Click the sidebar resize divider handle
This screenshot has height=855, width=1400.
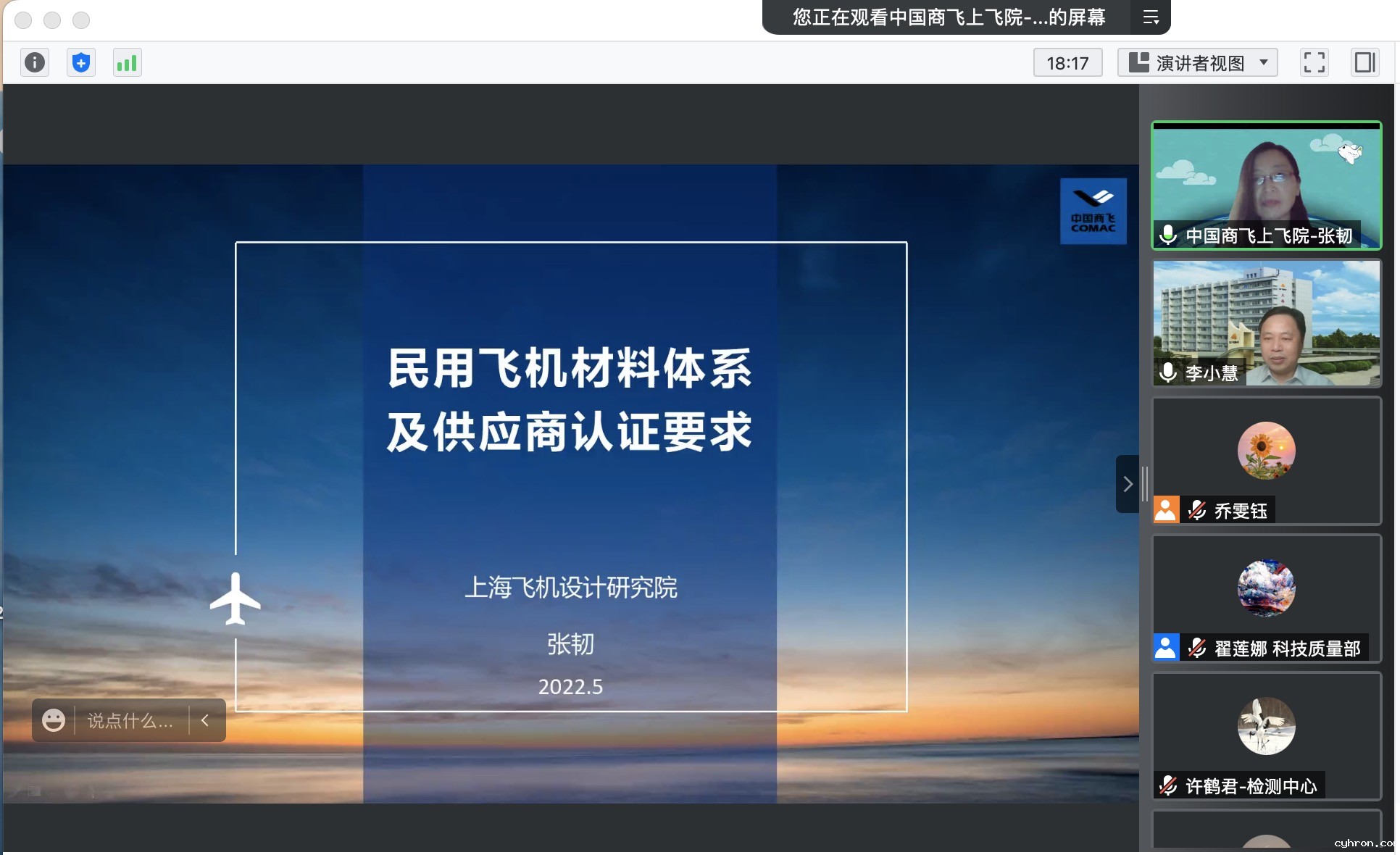click(1145, 484)
